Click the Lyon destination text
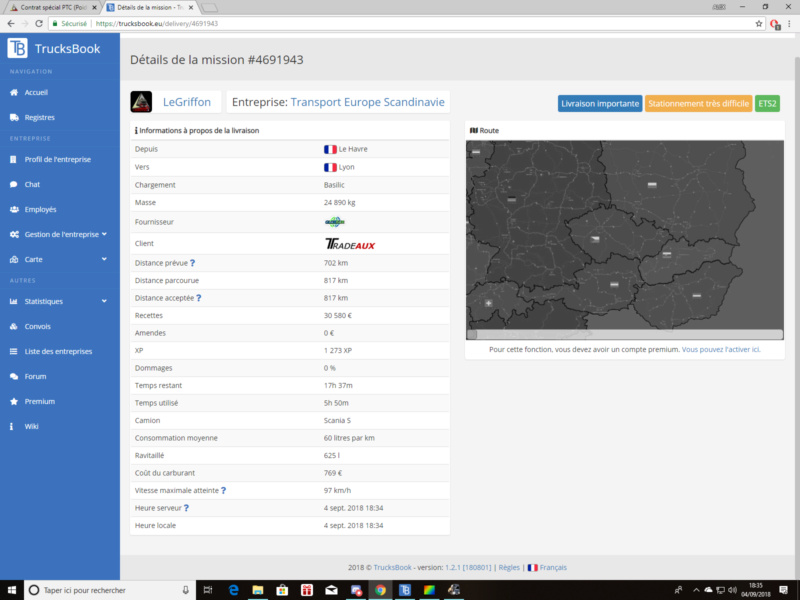The image size is (800, 600). (x=346, y=167)
